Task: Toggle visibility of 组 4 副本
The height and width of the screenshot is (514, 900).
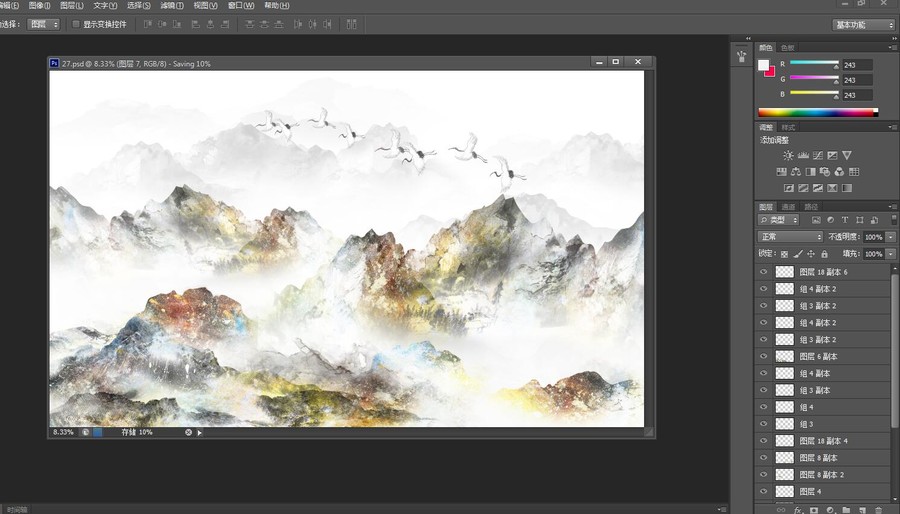Action: 763,373
